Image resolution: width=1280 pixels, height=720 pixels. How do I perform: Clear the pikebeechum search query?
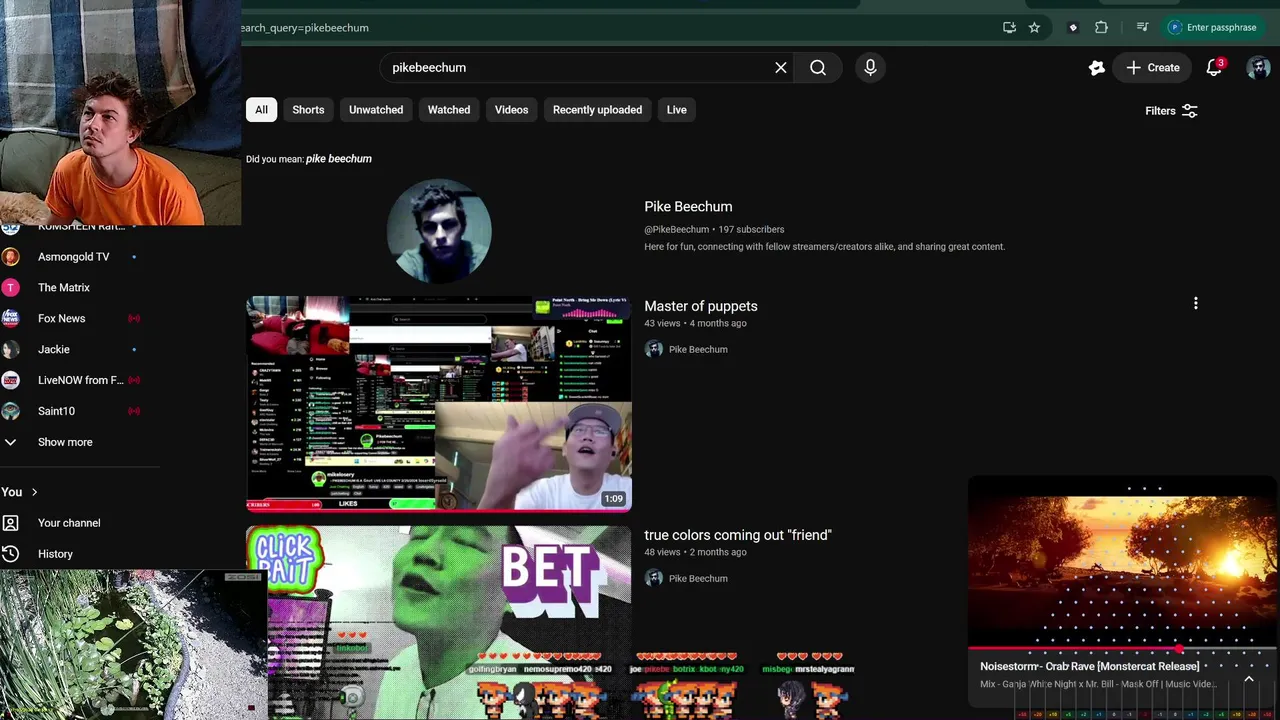pyautogui.click(x=781, y=68)
